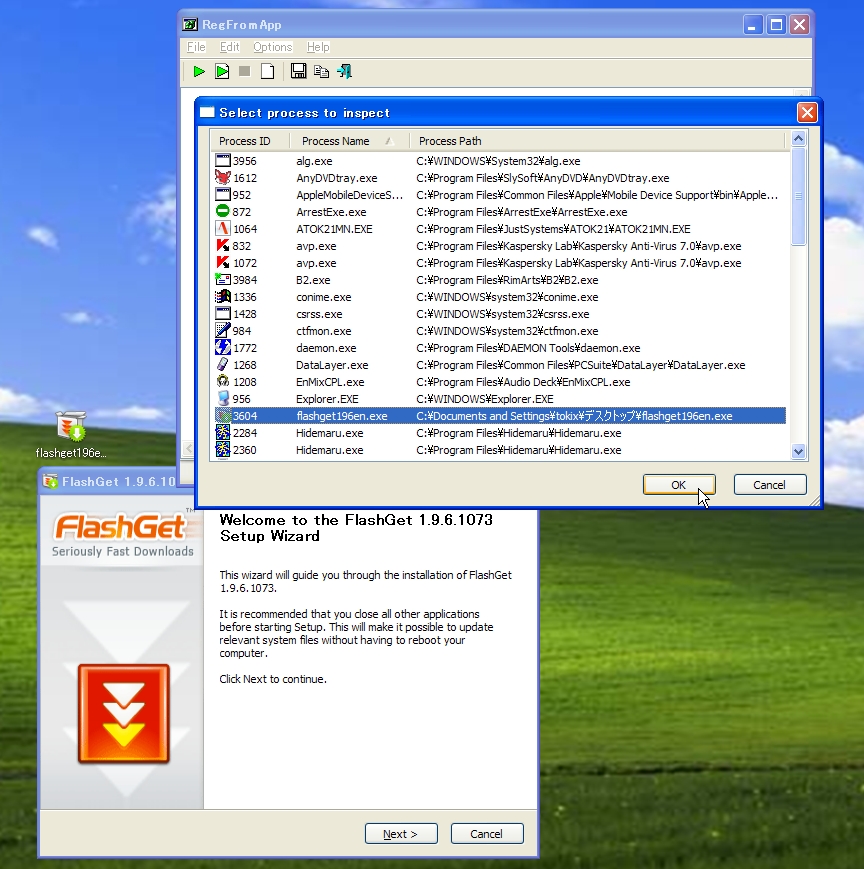Select the Kaspersky icon for avp.exe 832

[x=223, y=246]
